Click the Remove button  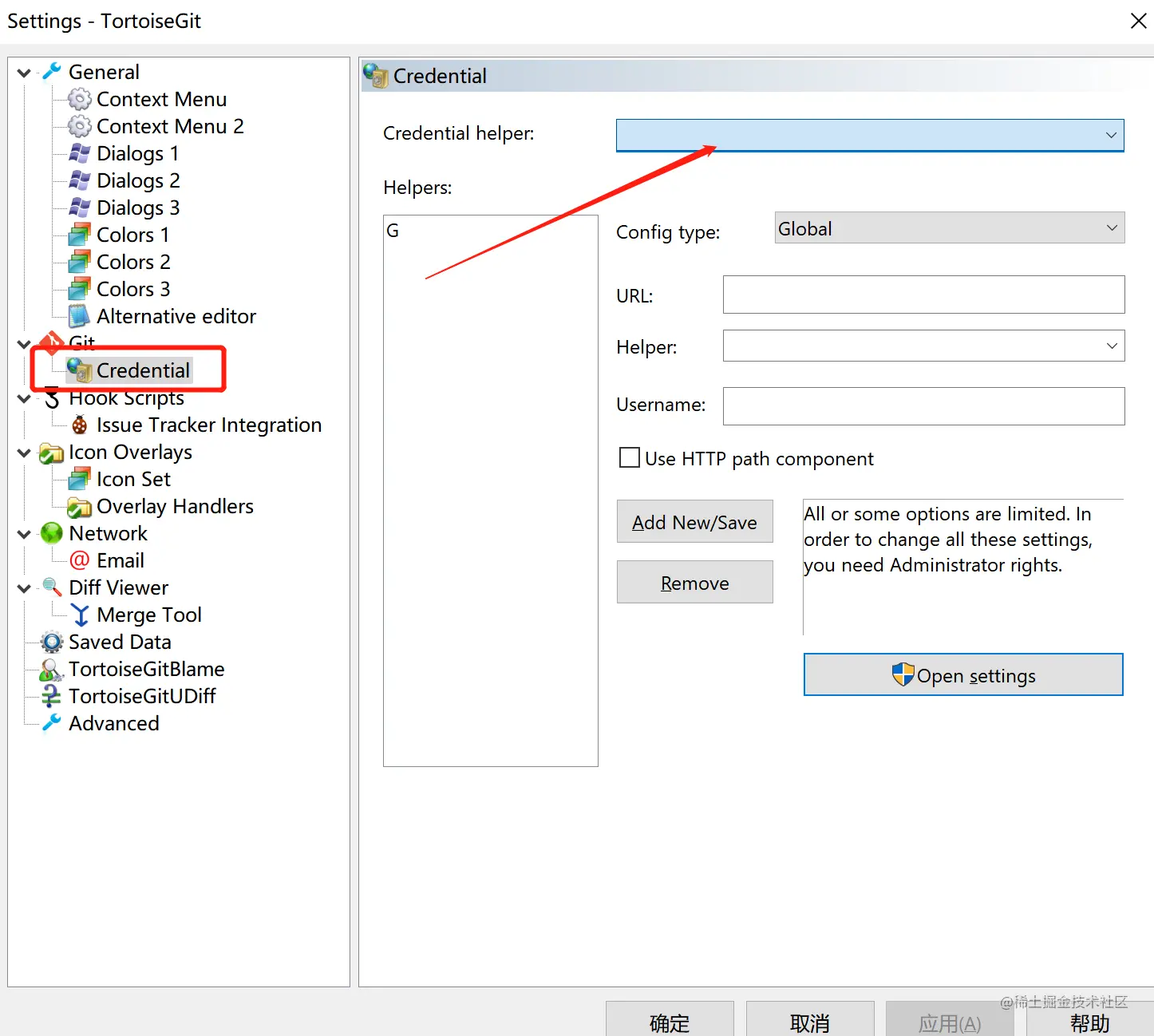695,582
